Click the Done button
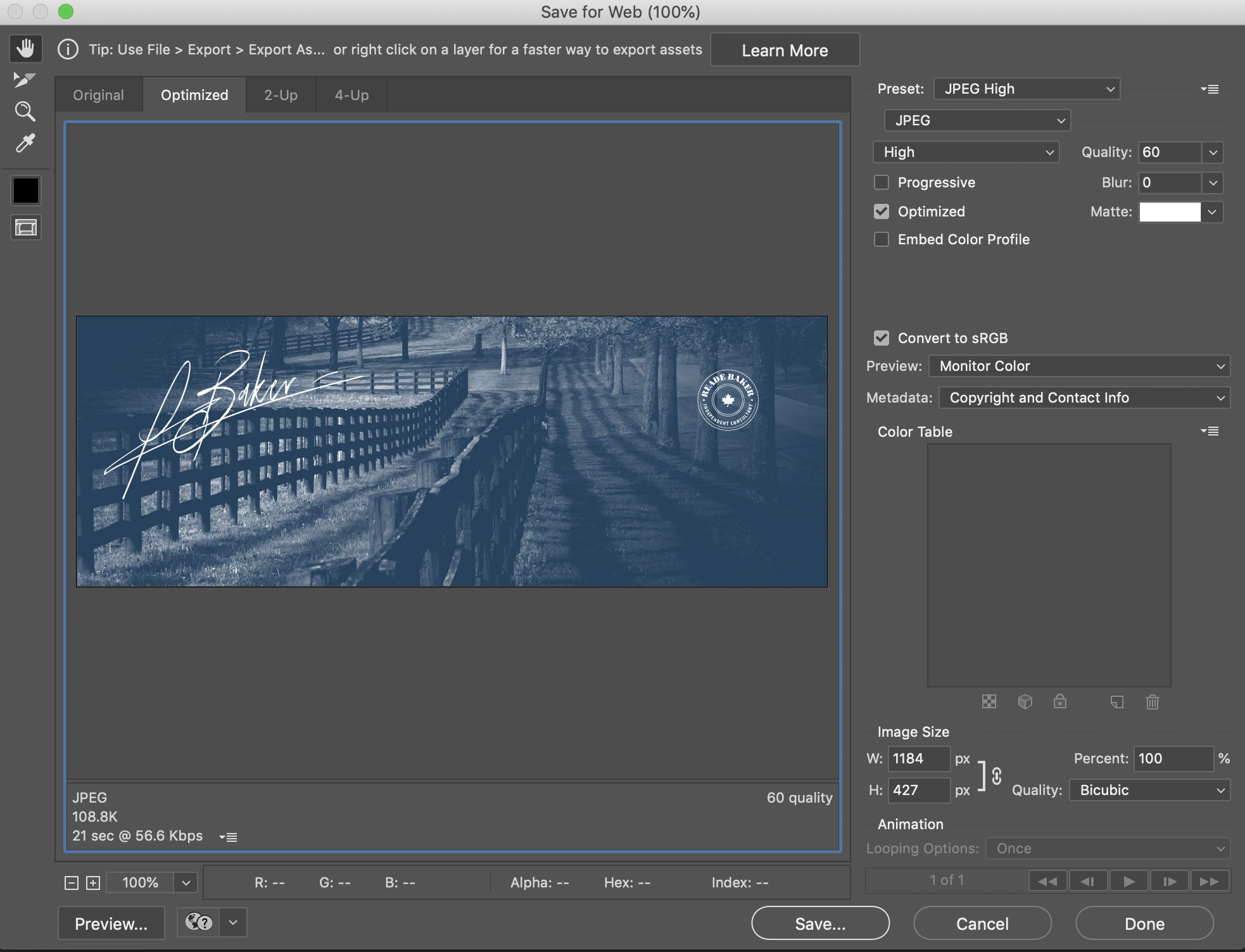This screenshot has width=1245, height=952. tap(1144, 924)
